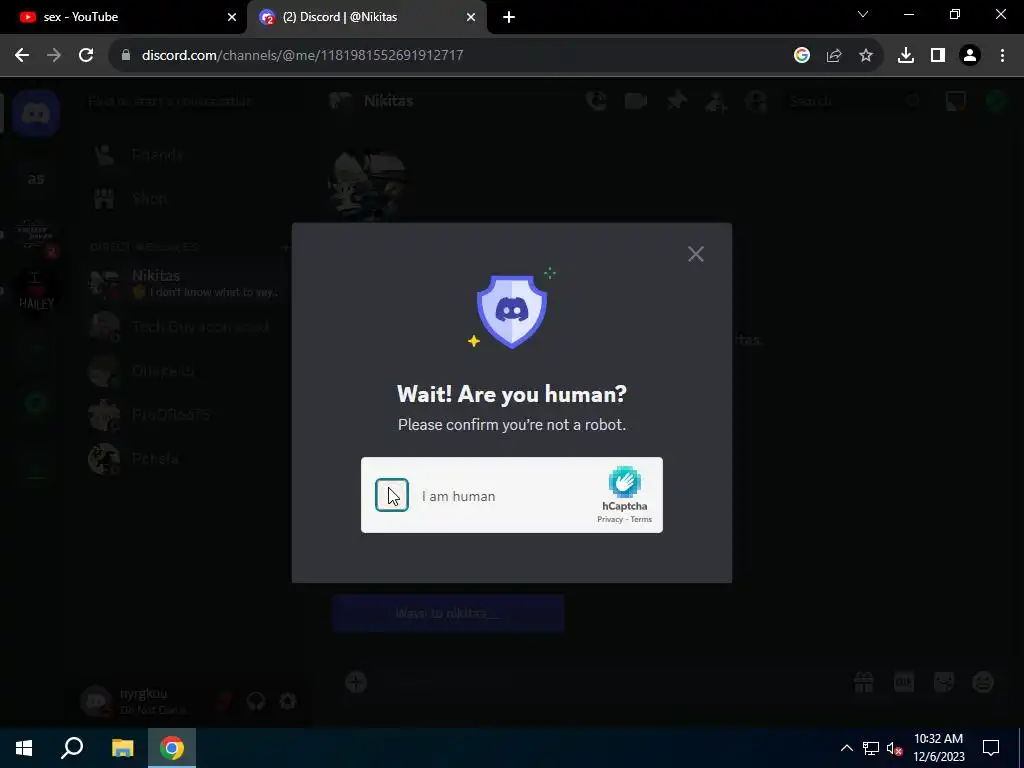Viewport: 1024px width, 768px height.
Task: Show hidden system tray icons
Action: click(x=846, y=748)
